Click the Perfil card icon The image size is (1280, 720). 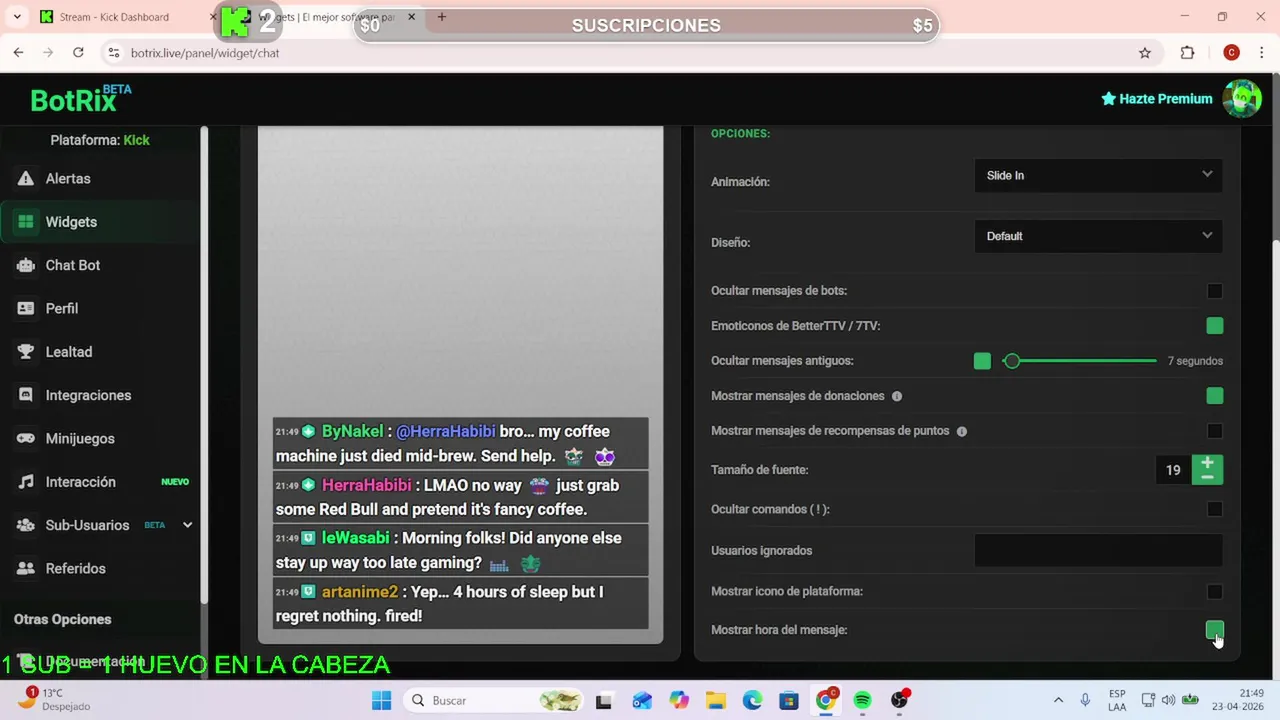(26, 308)
